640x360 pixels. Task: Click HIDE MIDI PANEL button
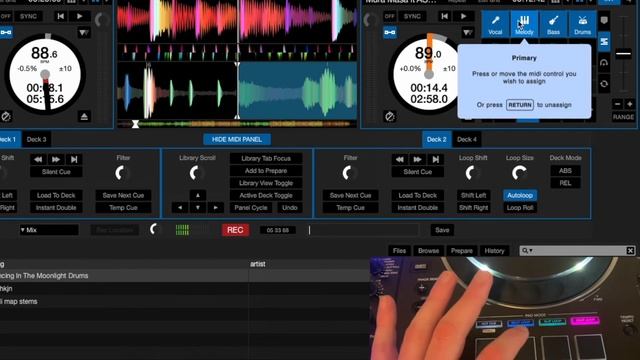pos(237,140)
